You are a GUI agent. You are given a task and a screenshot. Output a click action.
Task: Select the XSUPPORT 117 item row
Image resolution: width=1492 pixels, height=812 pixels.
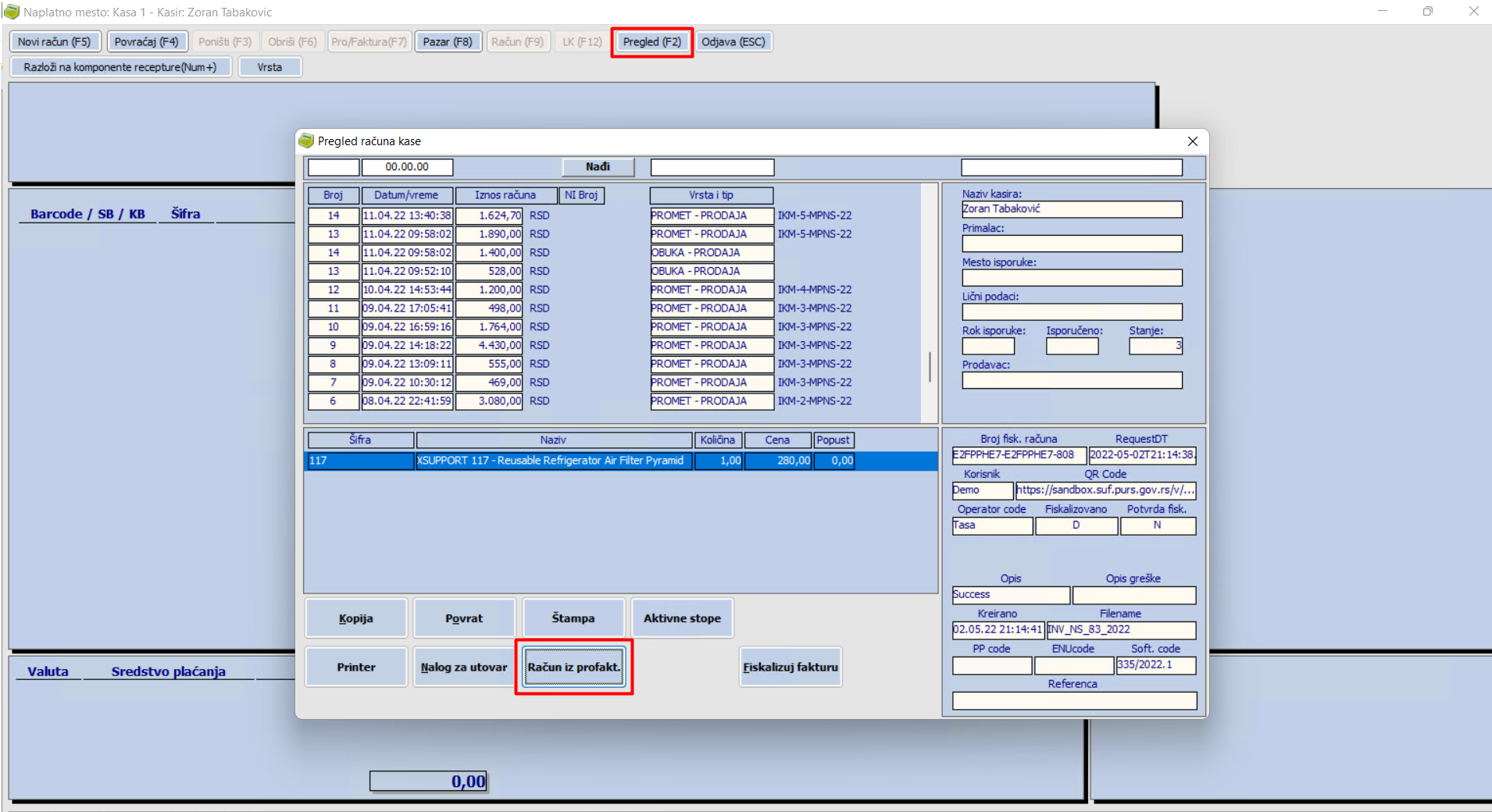pyautogui.click(x=621, y=461)
